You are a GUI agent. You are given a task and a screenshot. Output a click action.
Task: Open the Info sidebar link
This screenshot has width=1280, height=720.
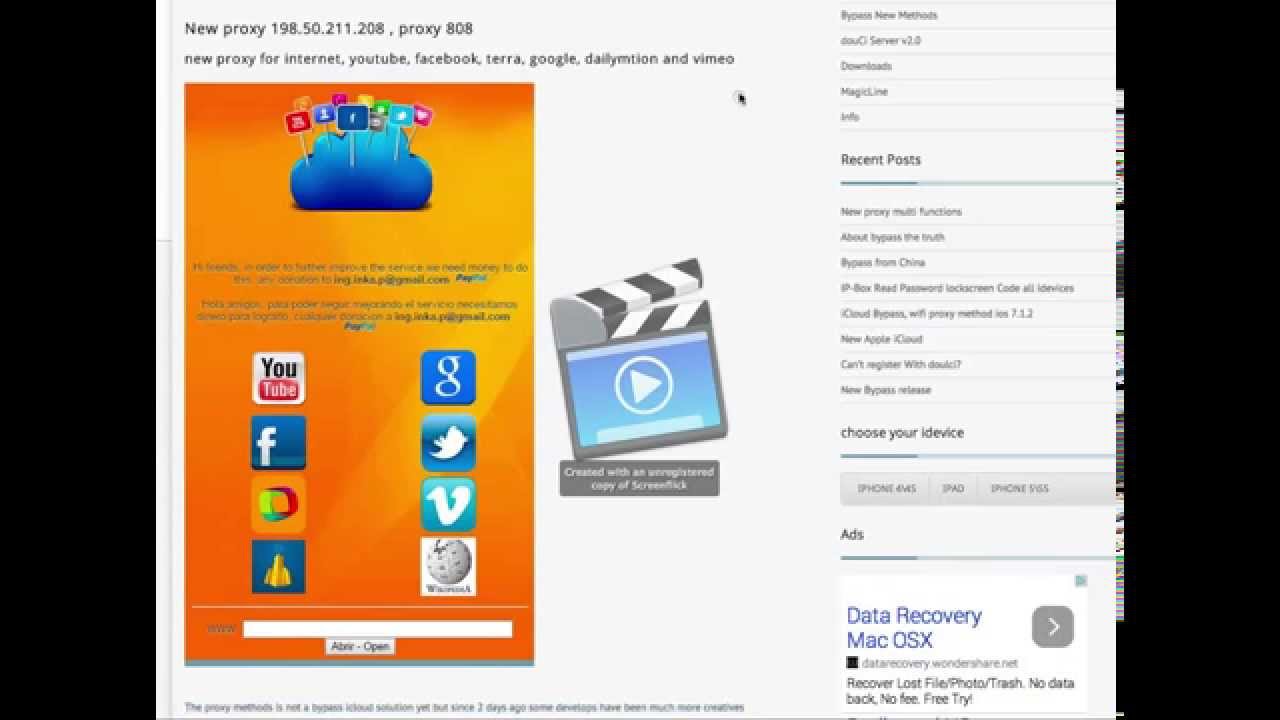(x=850, y=117)
